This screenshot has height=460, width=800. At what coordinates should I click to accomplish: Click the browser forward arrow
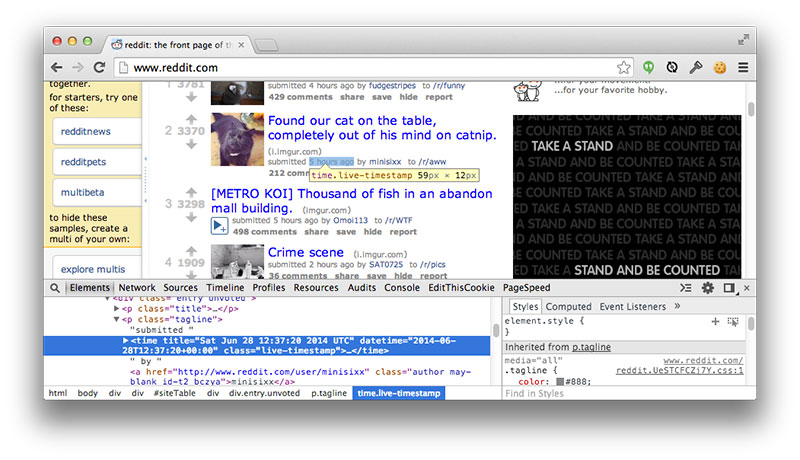78,67
